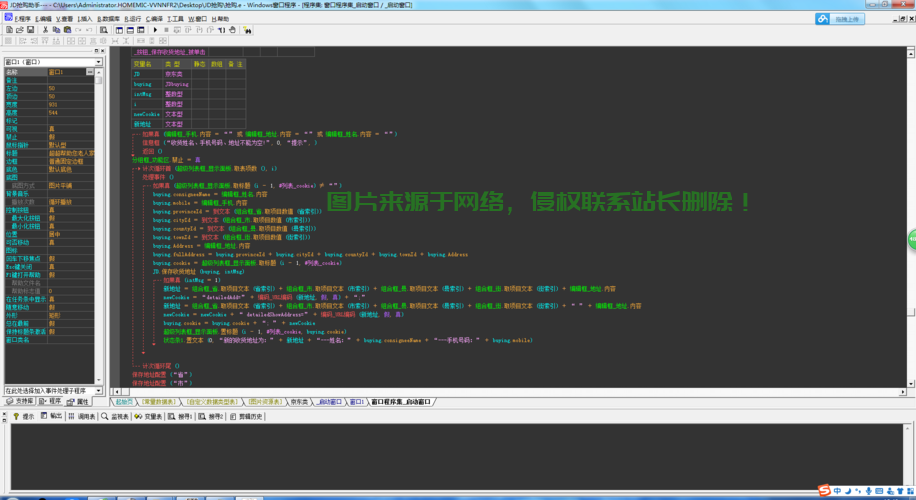Viewport: 916px width, 500px height.
Task: Switch to the 京东类 editor tab
Action: pyautogui.click(x=299, y=402)
